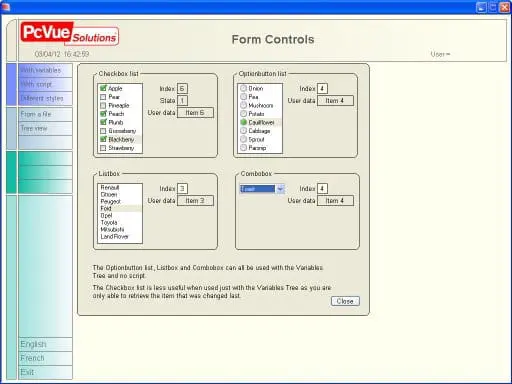Pick the Potato radio button
This screenshot has height=384, width=512.
244,114
